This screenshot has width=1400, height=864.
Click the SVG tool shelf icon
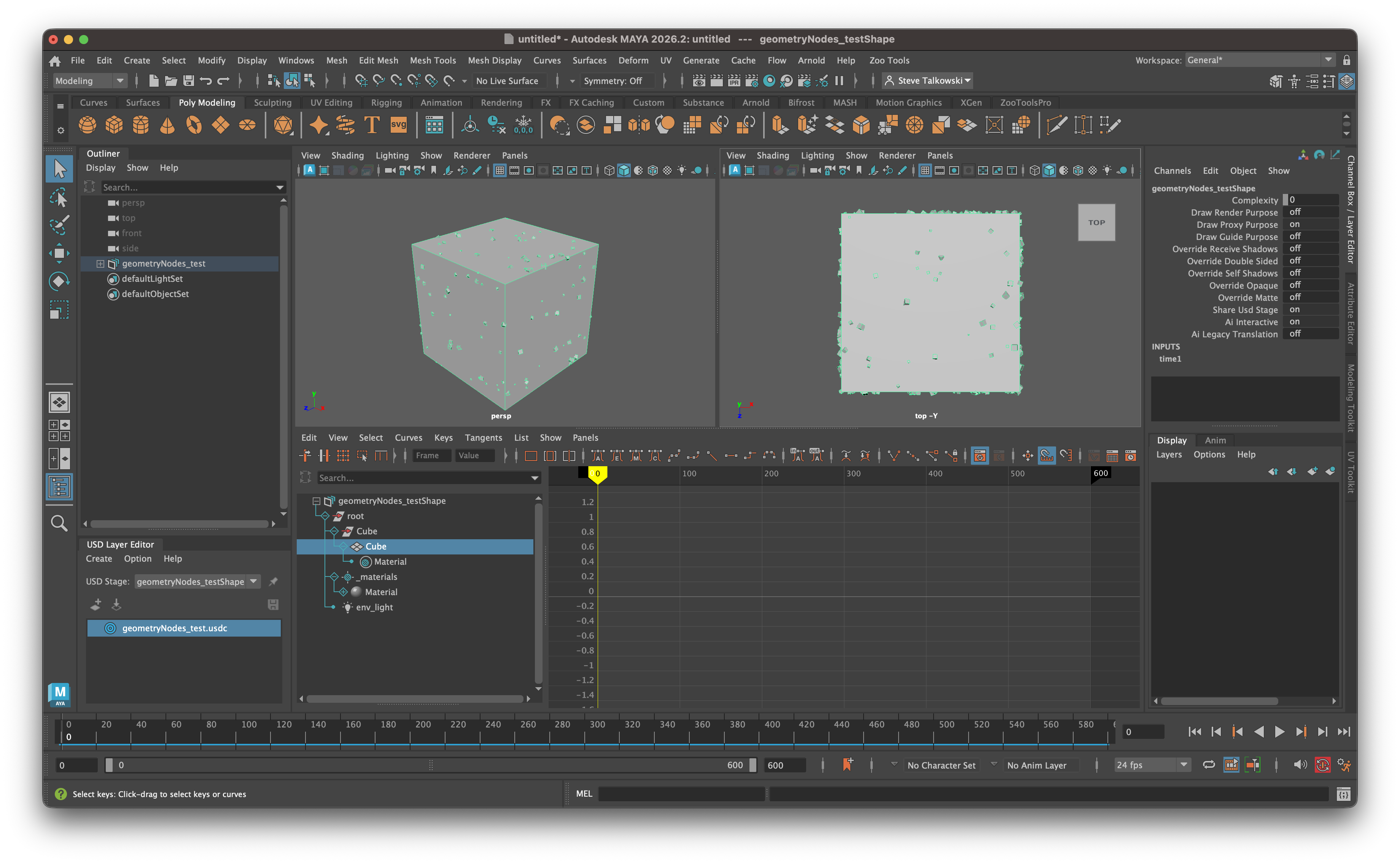point(398,125)
